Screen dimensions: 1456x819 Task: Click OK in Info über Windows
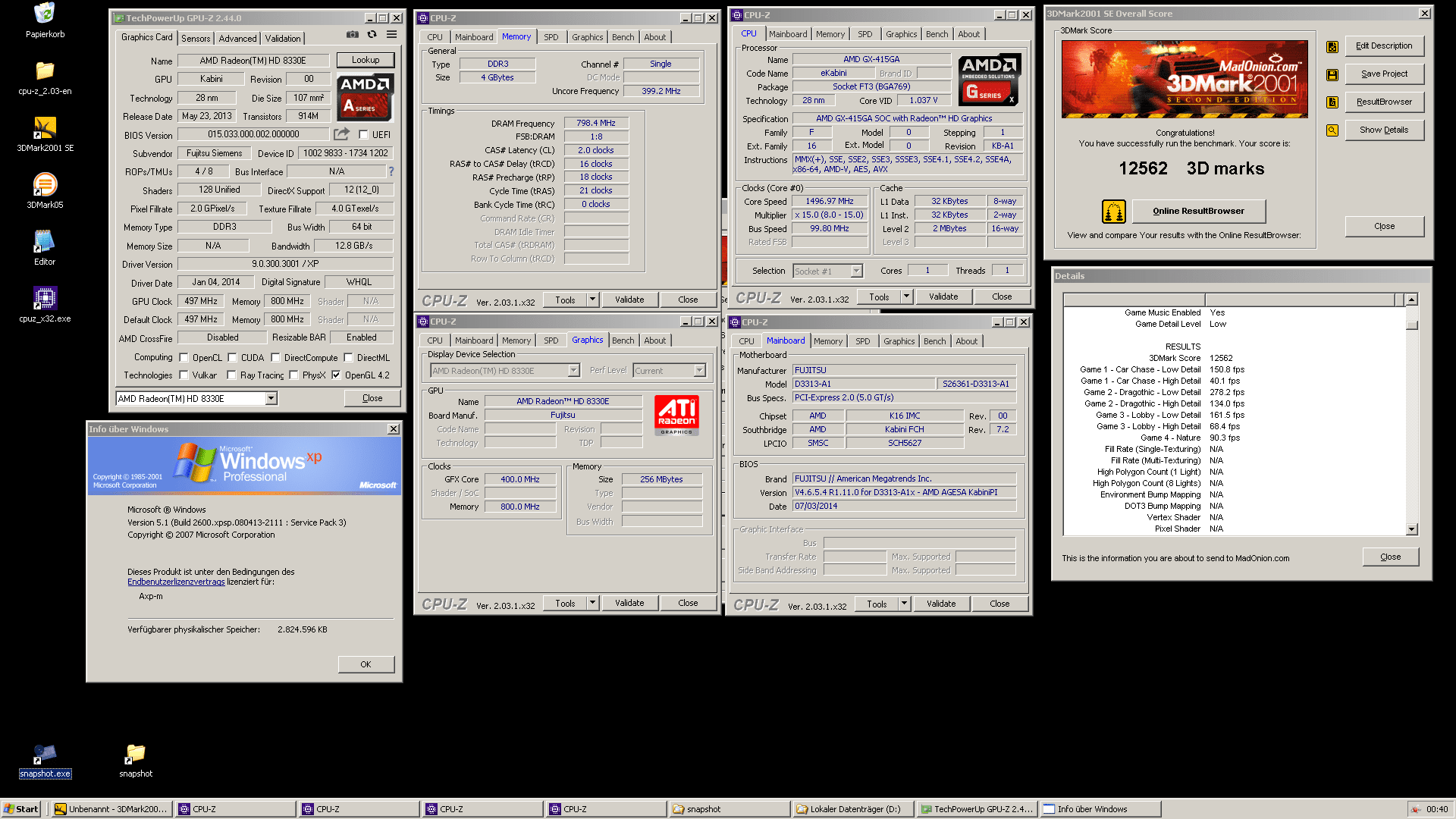click(366, 664)
